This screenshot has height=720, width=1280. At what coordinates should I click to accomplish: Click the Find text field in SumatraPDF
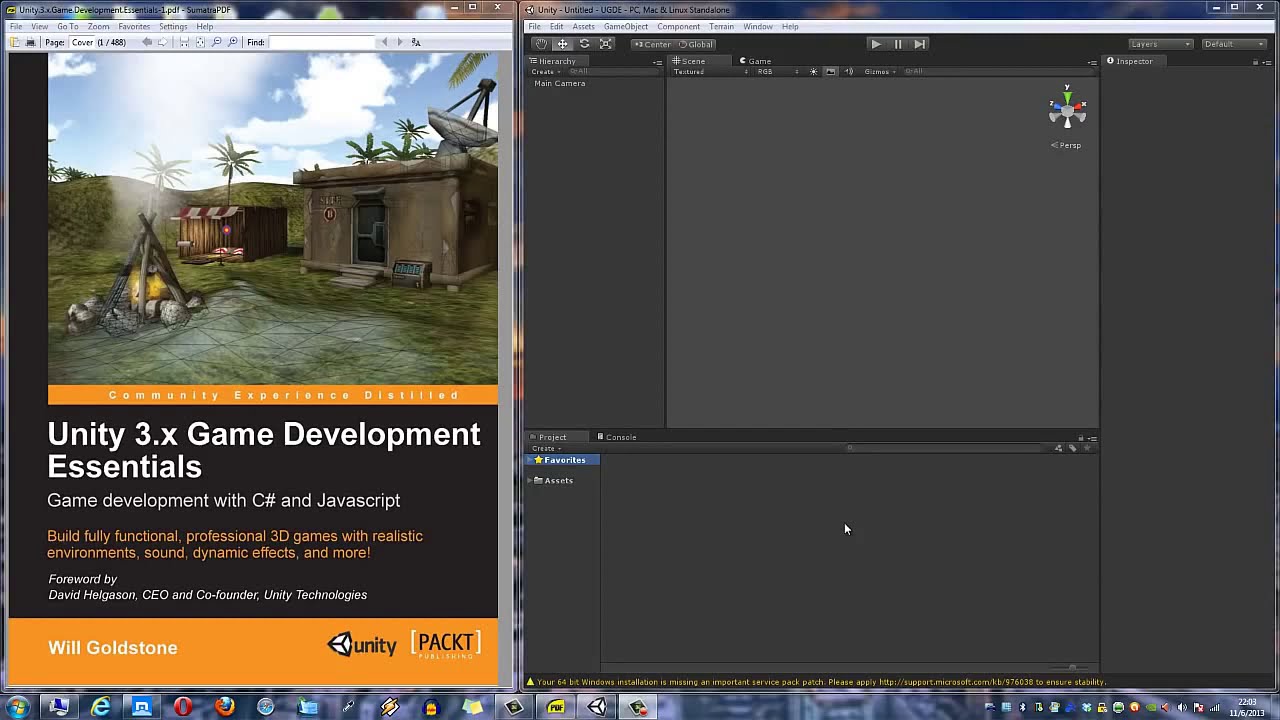click(x=320, y=42)
